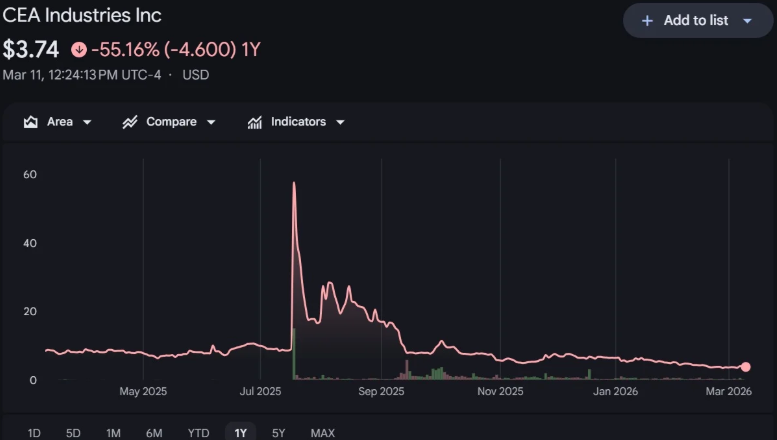The image size is (777, 440).
Task: Choose the 6M time range
Action: pyautogui.click(x=154, y=432)
